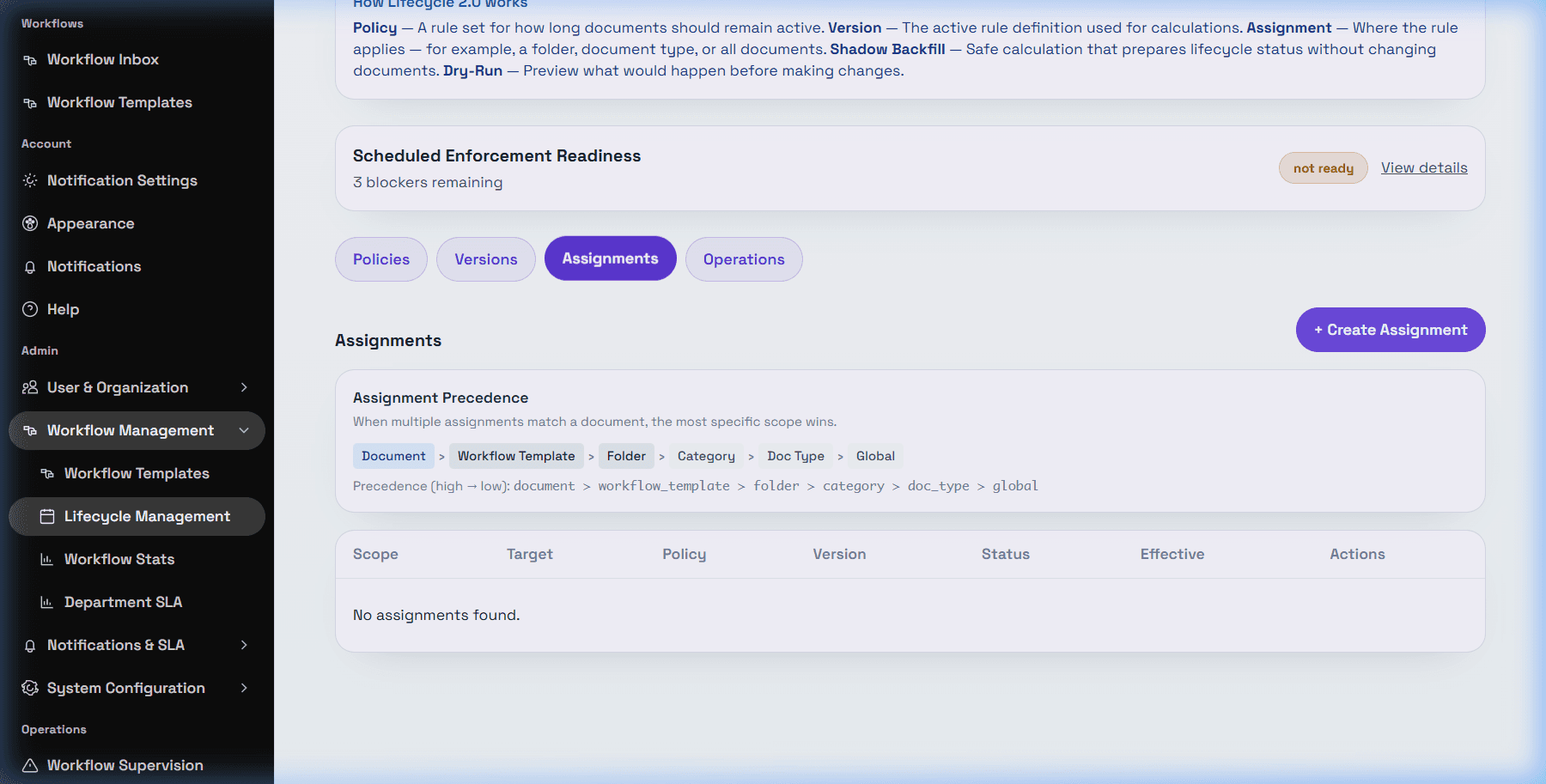
Task: Switch to the Versions tab
Action: pyautogui.click(x=486, y=259)
